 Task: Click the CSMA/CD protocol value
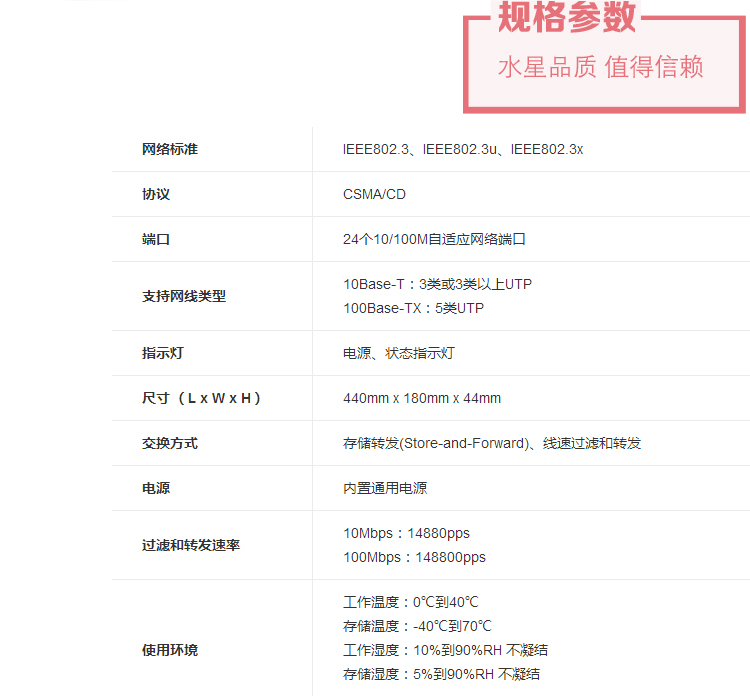374,194
